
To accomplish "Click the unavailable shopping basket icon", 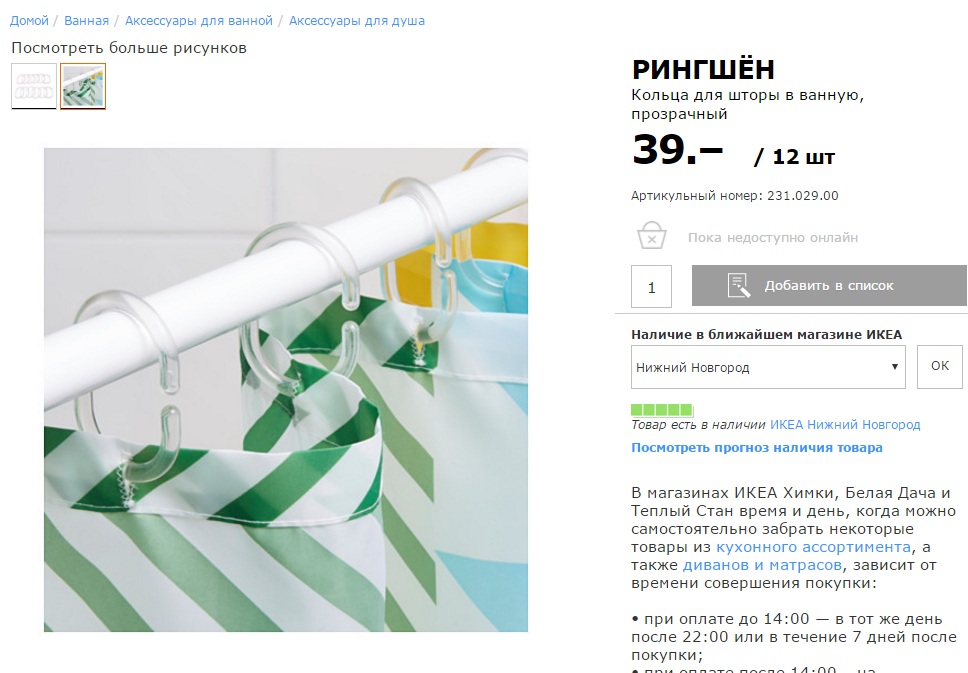I will 651,235.
